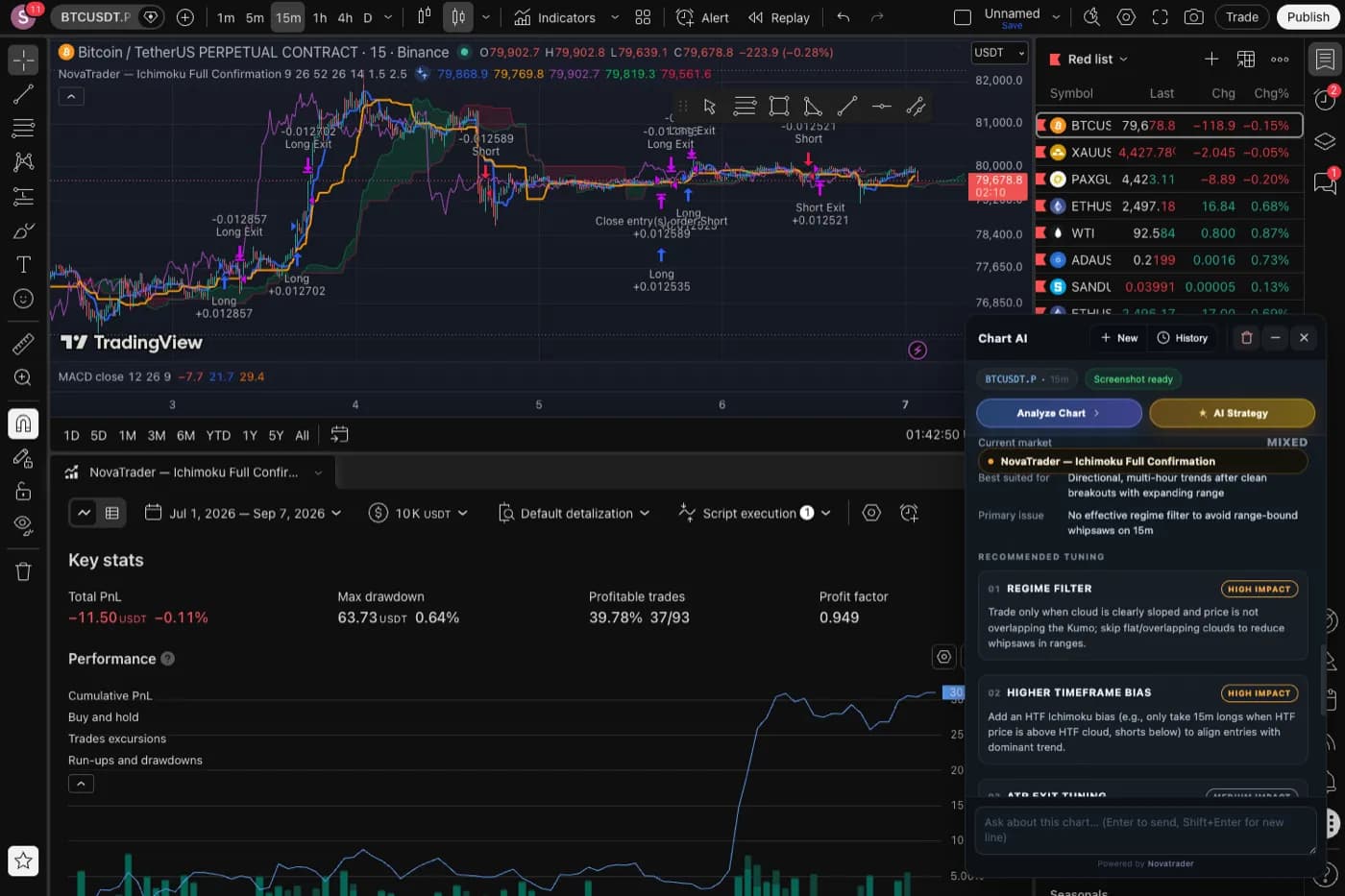Viewport: 1345px width, 896px height.
Task: Enter fullscreen mode icon
Action: coord(1160,17)
